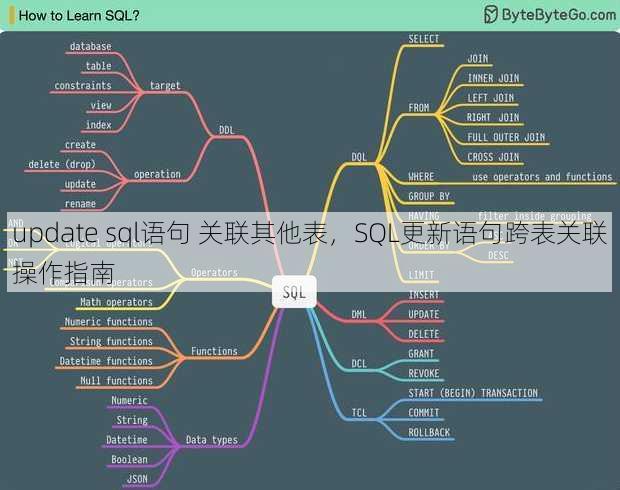Click the "JSON" data type node
This screenshot has height=490, width=620.
pos(137,479)
